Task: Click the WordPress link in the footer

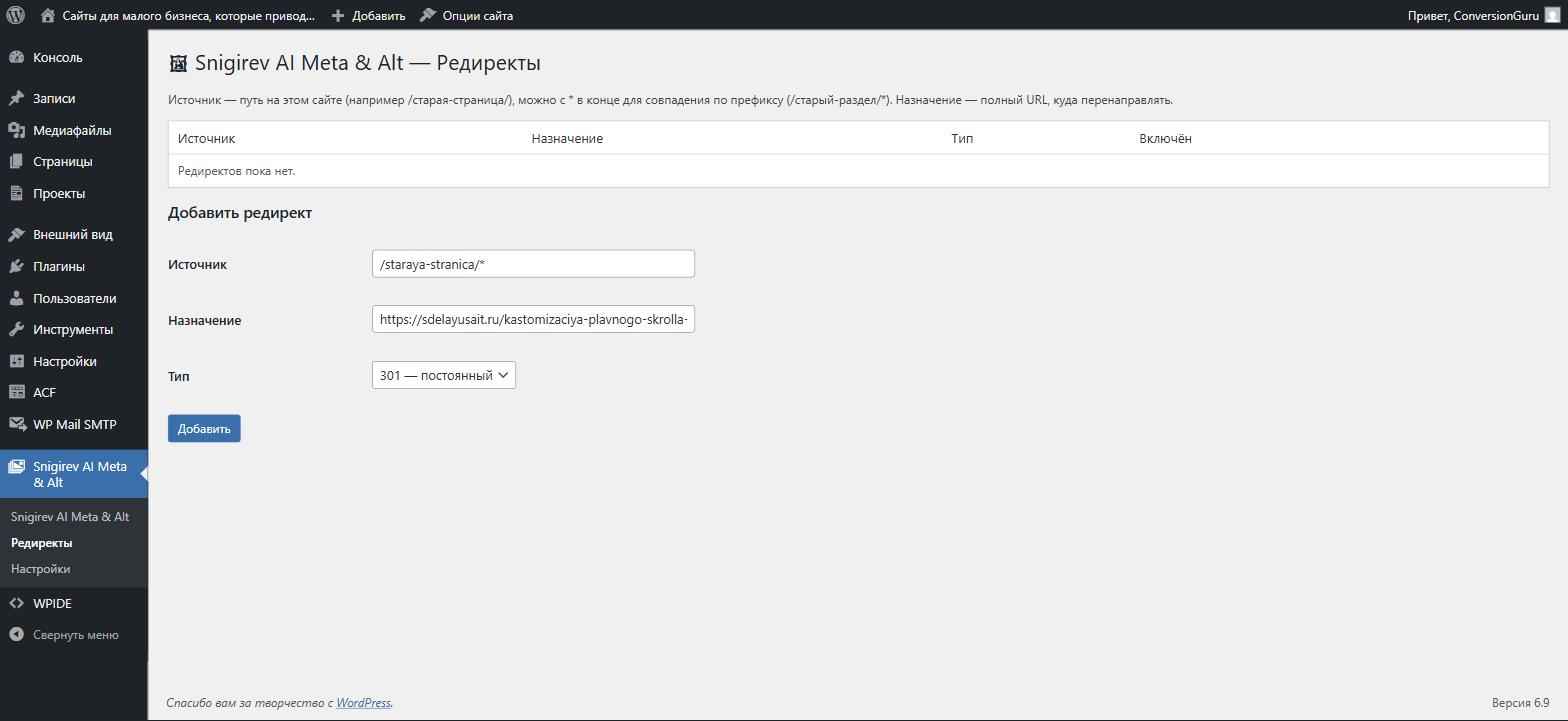Action: click(363, 703)
